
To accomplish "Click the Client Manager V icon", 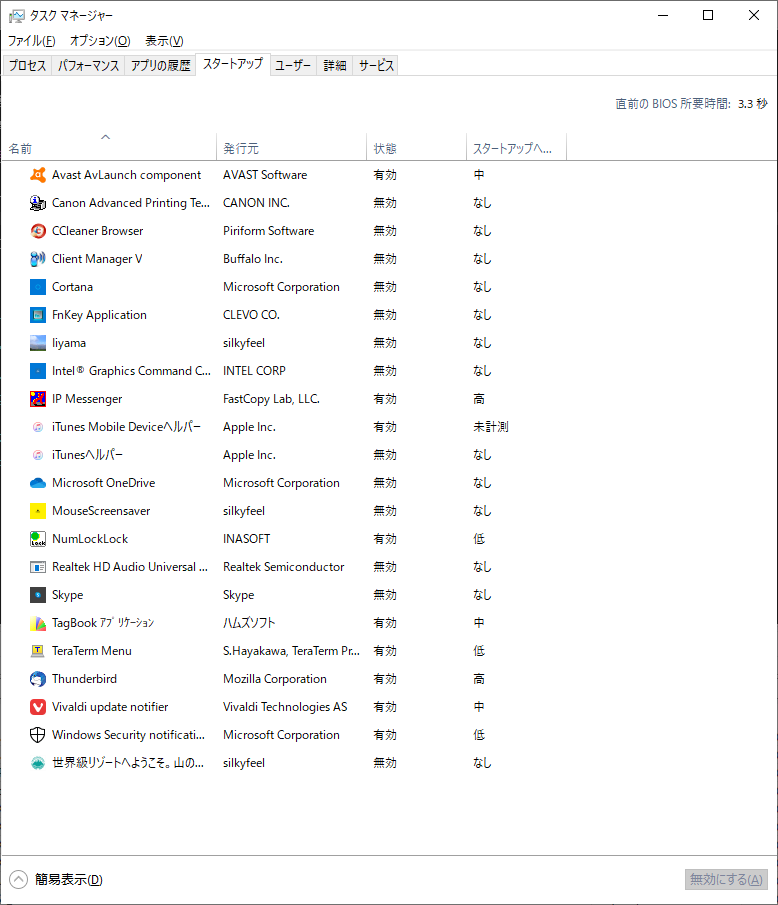I will tap(38, 259).
